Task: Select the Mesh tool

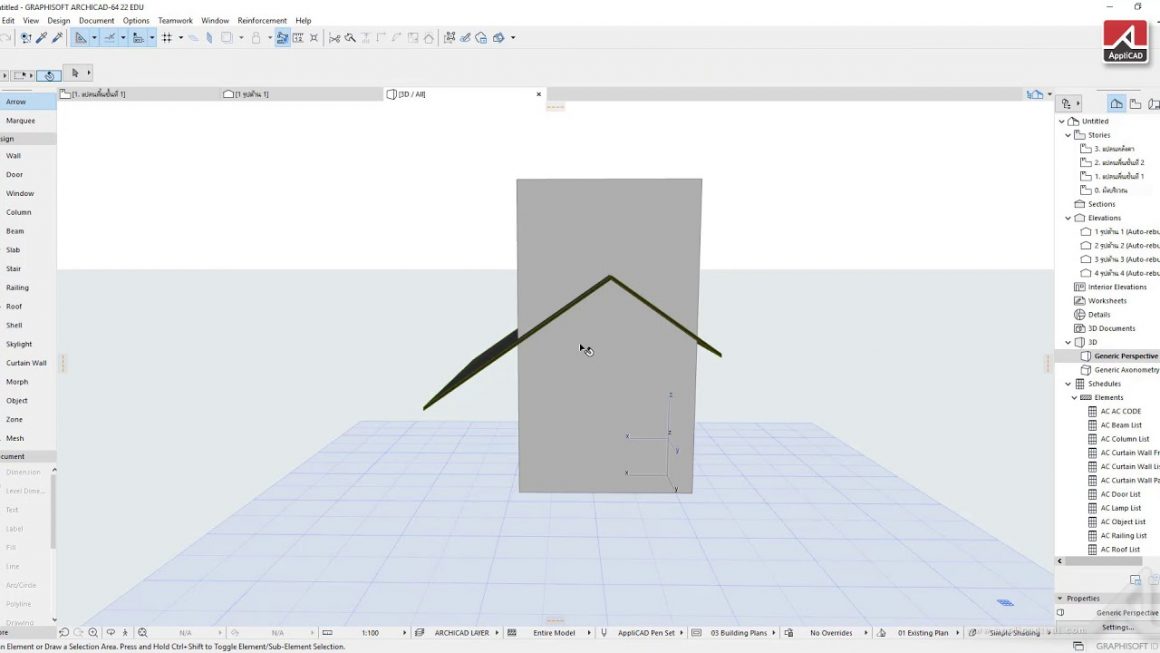Action: tap(15, 439)
